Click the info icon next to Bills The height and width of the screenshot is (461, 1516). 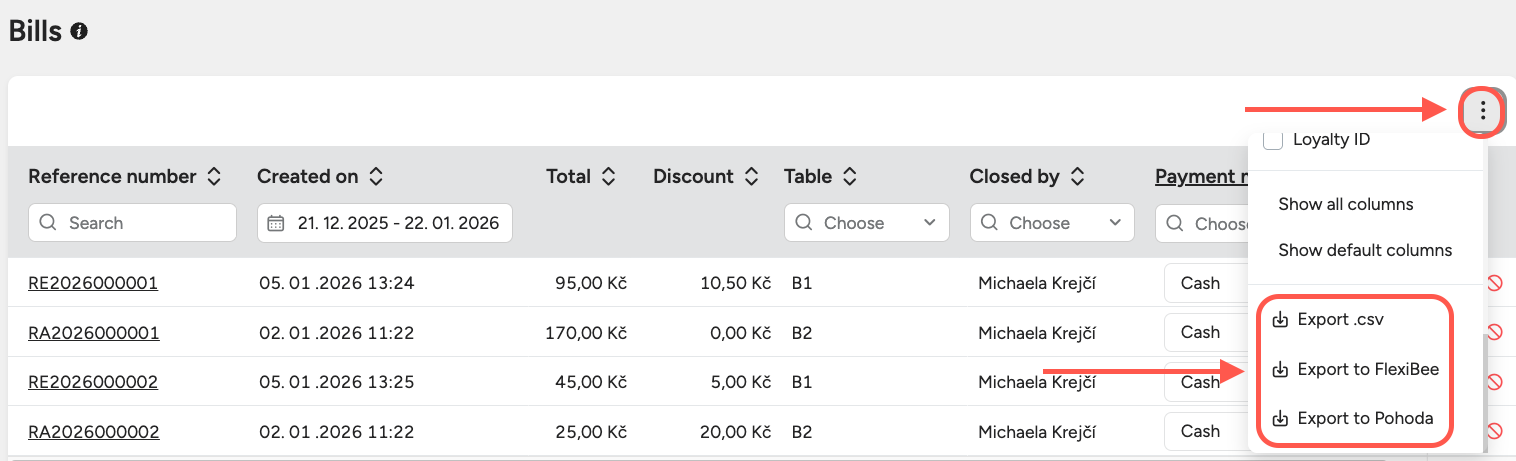(x=79, y=32)
